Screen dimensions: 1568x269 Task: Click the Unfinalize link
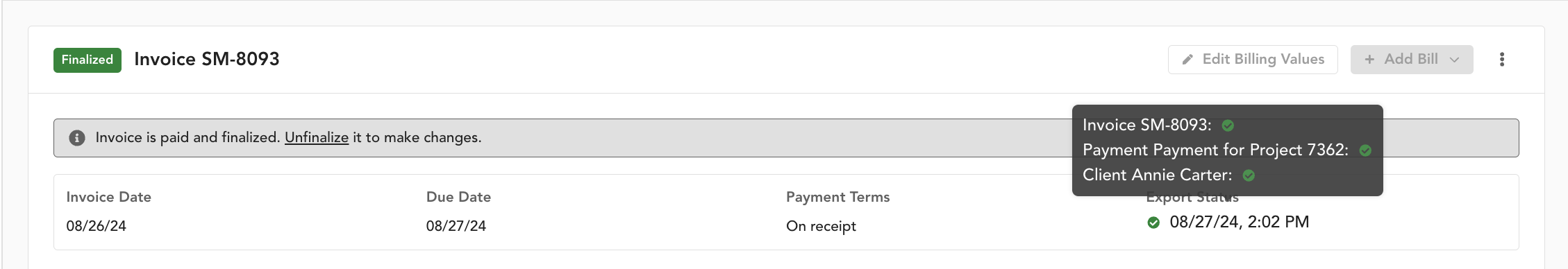317,137
